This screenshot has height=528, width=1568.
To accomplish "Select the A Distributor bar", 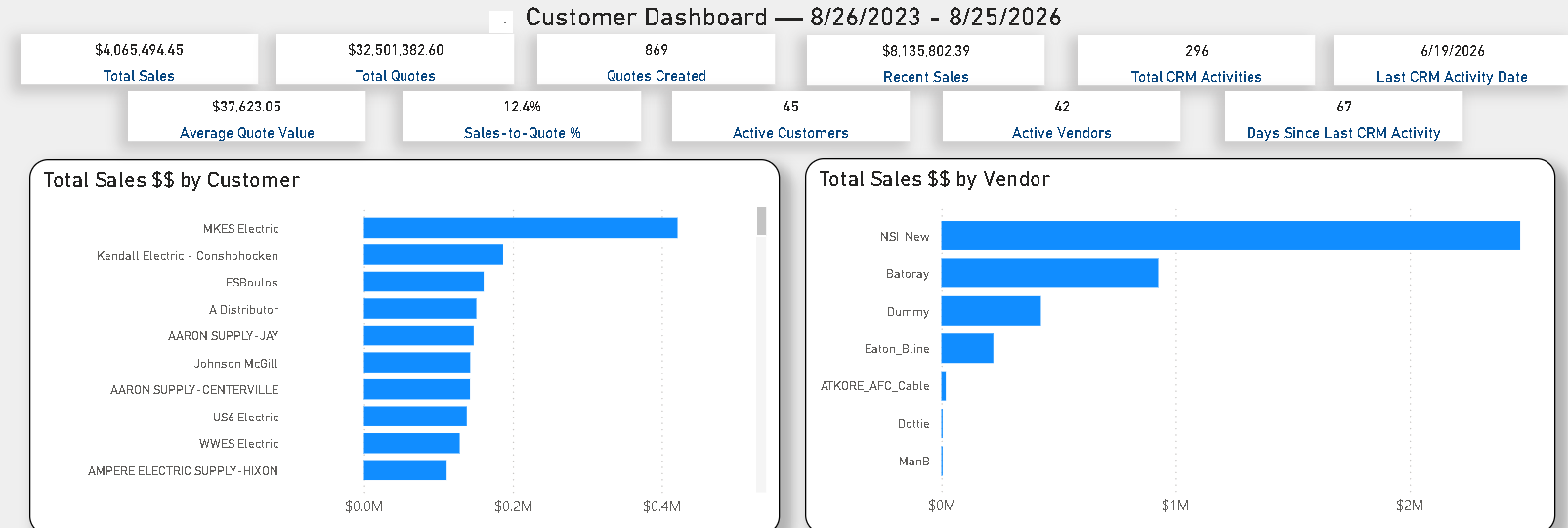I will [420, 309].
